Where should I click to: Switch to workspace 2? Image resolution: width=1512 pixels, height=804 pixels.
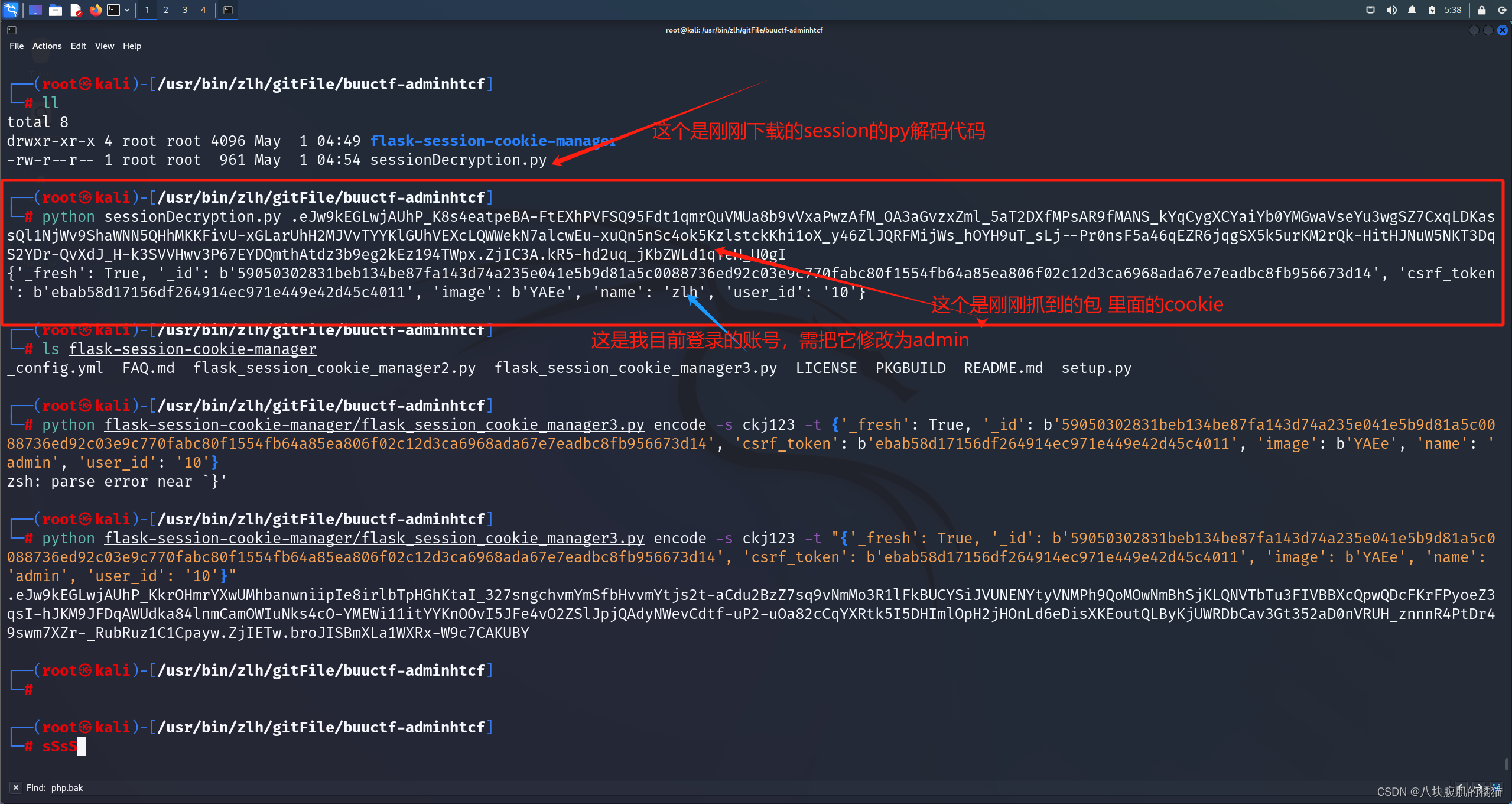(166, 9)
